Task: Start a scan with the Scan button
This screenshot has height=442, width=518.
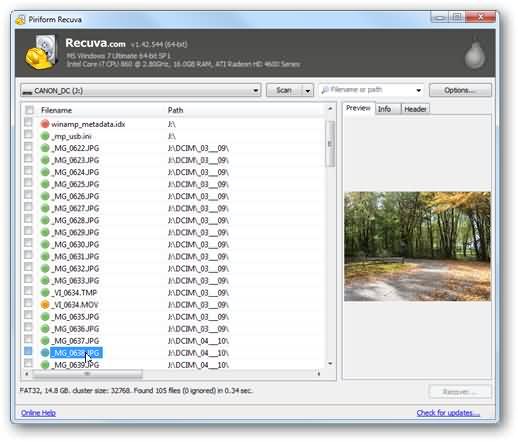Action: pos(284,90)
